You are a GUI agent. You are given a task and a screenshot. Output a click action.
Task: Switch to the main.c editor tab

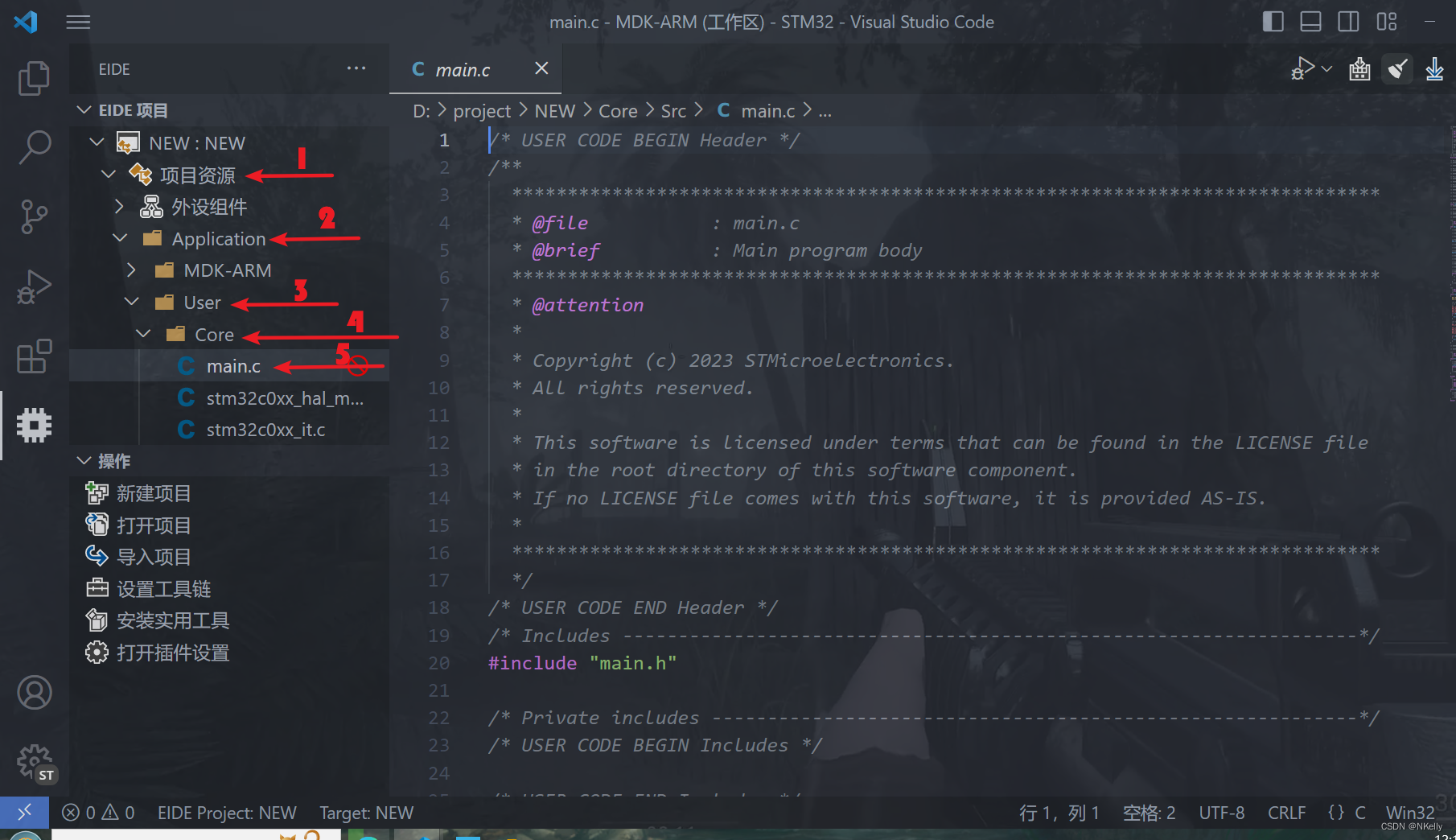463,69
